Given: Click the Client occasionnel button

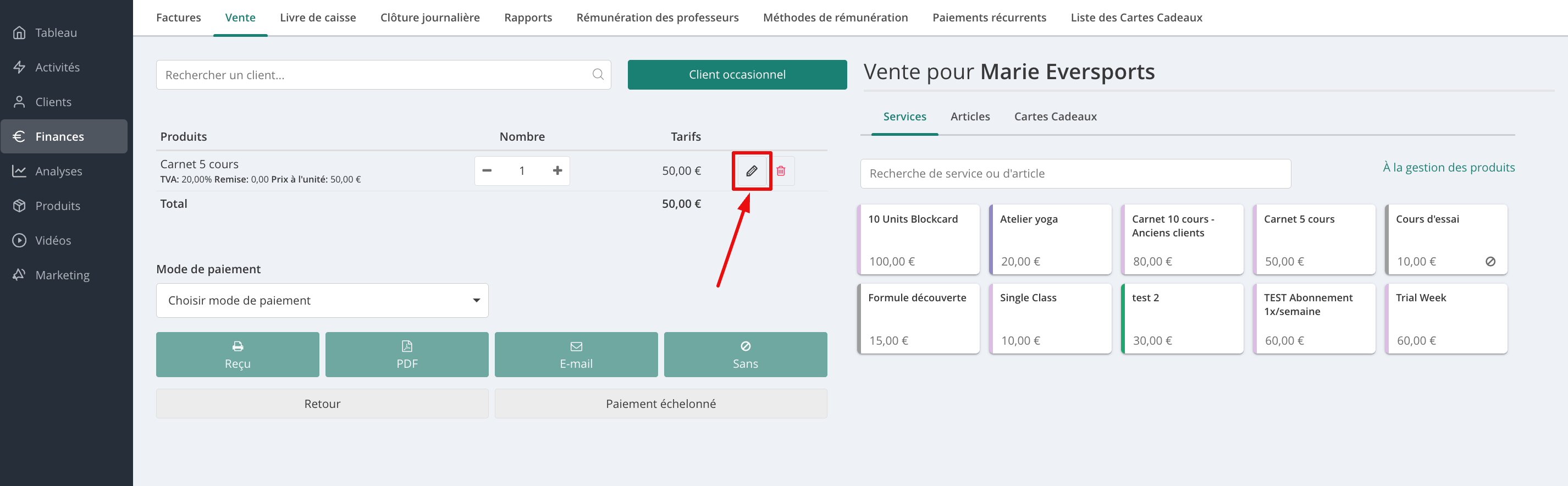Looking at the screenshot, I should tap(737, 74).
